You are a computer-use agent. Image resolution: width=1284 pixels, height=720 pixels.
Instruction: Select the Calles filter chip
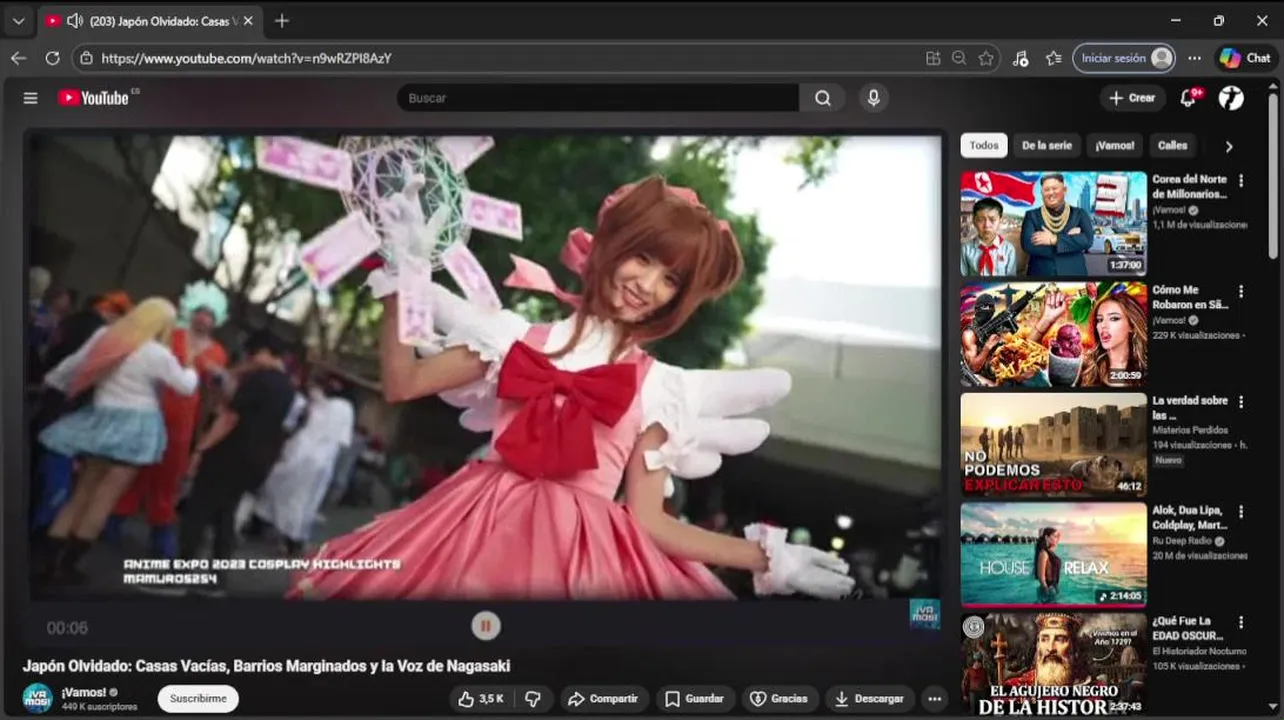click(1172, 145)
